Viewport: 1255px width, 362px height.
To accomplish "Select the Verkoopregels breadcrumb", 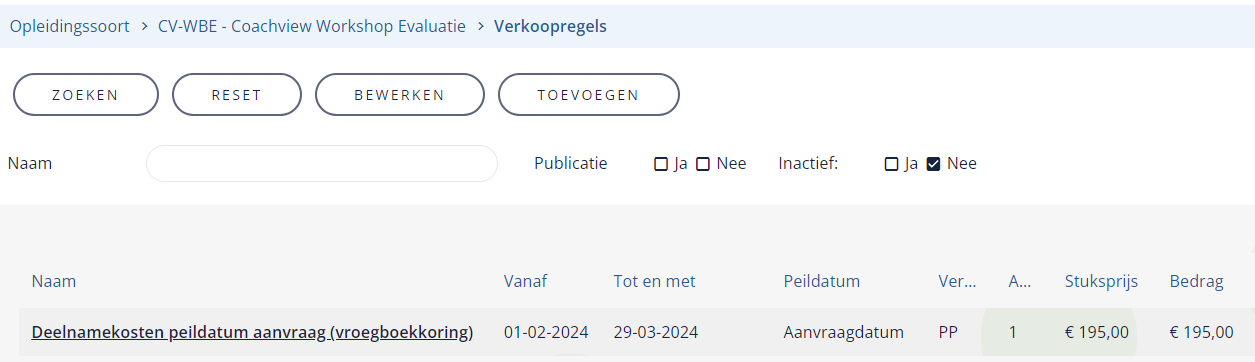I will (550, 27).
